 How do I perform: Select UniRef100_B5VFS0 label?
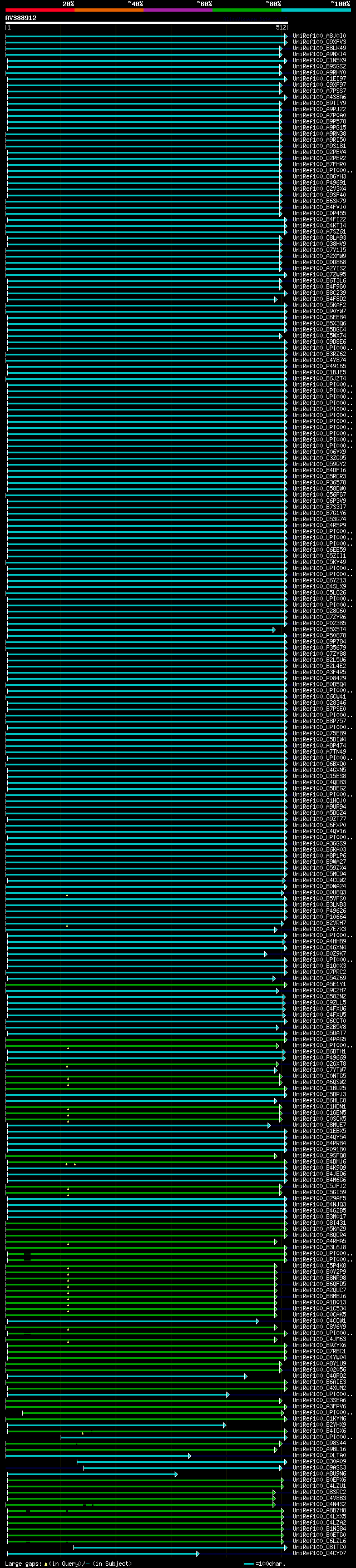coord(319,898)
